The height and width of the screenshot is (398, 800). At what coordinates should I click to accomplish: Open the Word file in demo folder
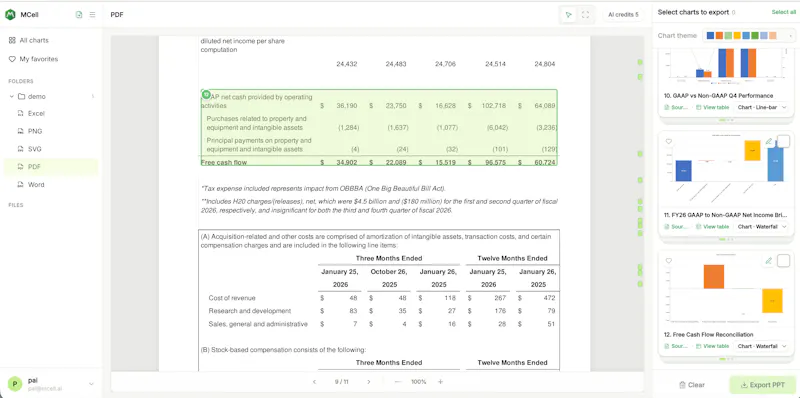(36, 185)
